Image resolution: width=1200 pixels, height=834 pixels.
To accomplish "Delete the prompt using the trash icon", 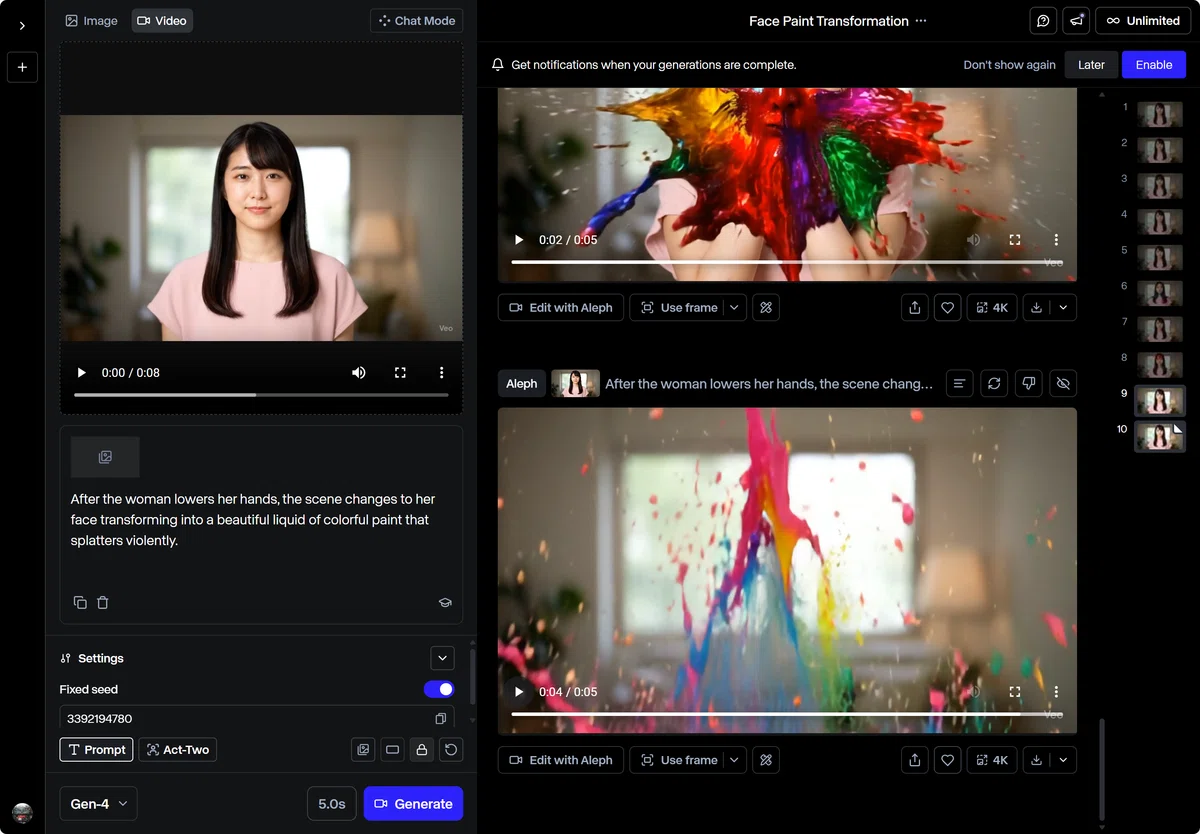I will click(x=103, y=603).
